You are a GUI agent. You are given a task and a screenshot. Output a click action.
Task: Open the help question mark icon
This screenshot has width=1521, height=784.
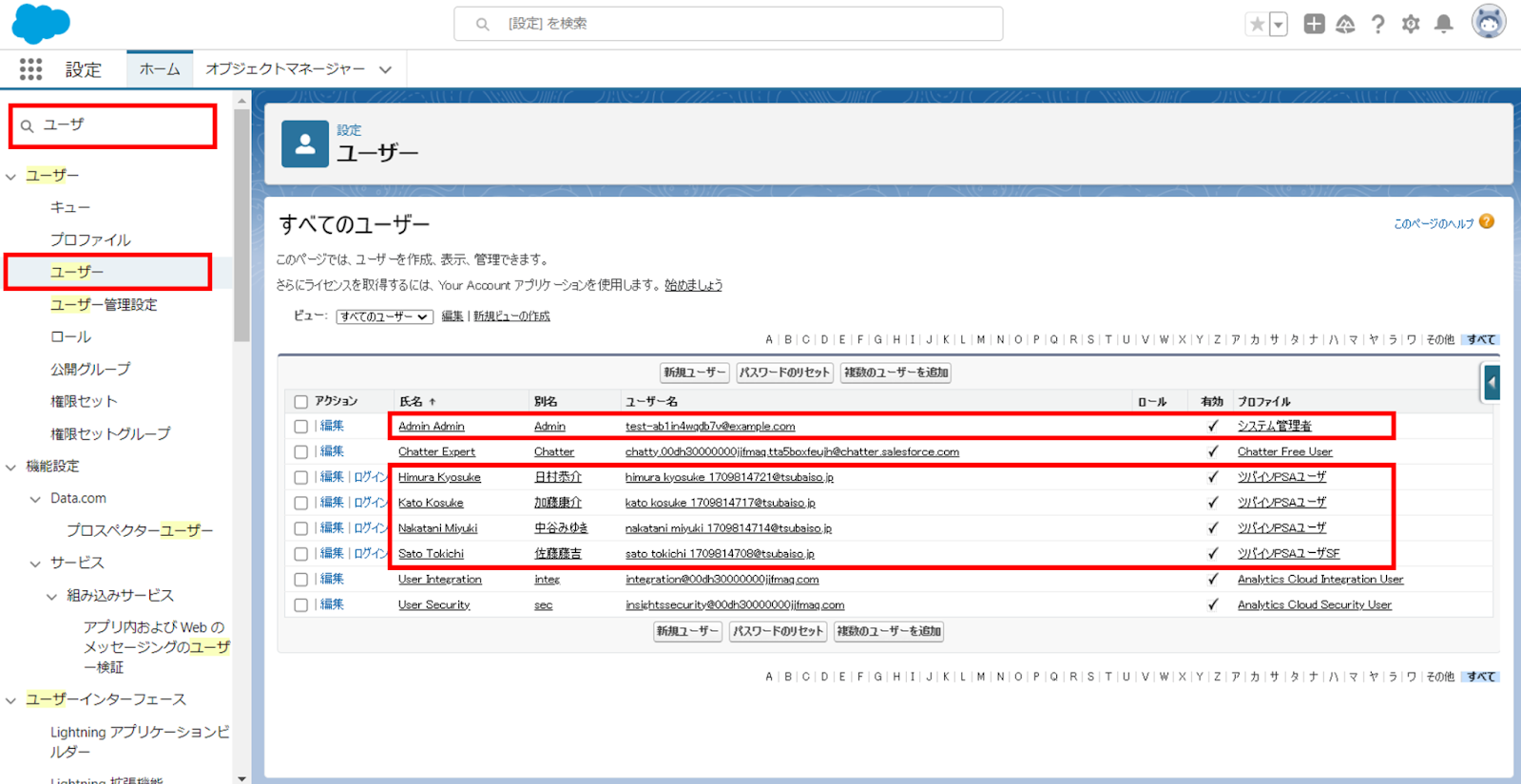point(1377,25)
